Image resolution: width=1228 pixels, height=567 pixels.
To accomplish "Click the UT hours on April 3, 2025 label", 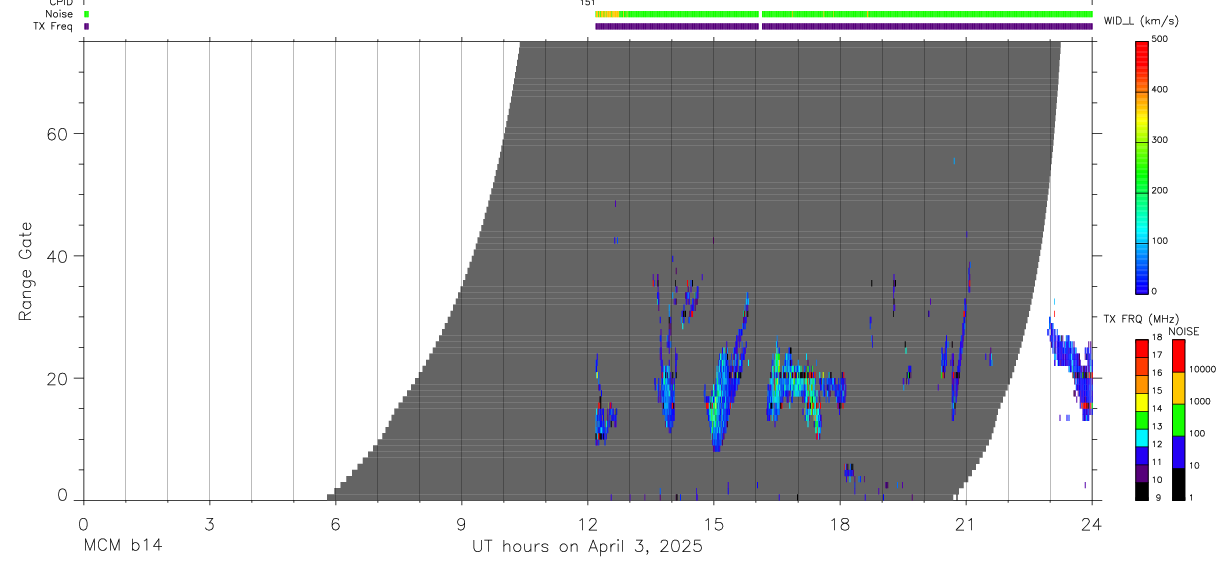I will 587,548.
